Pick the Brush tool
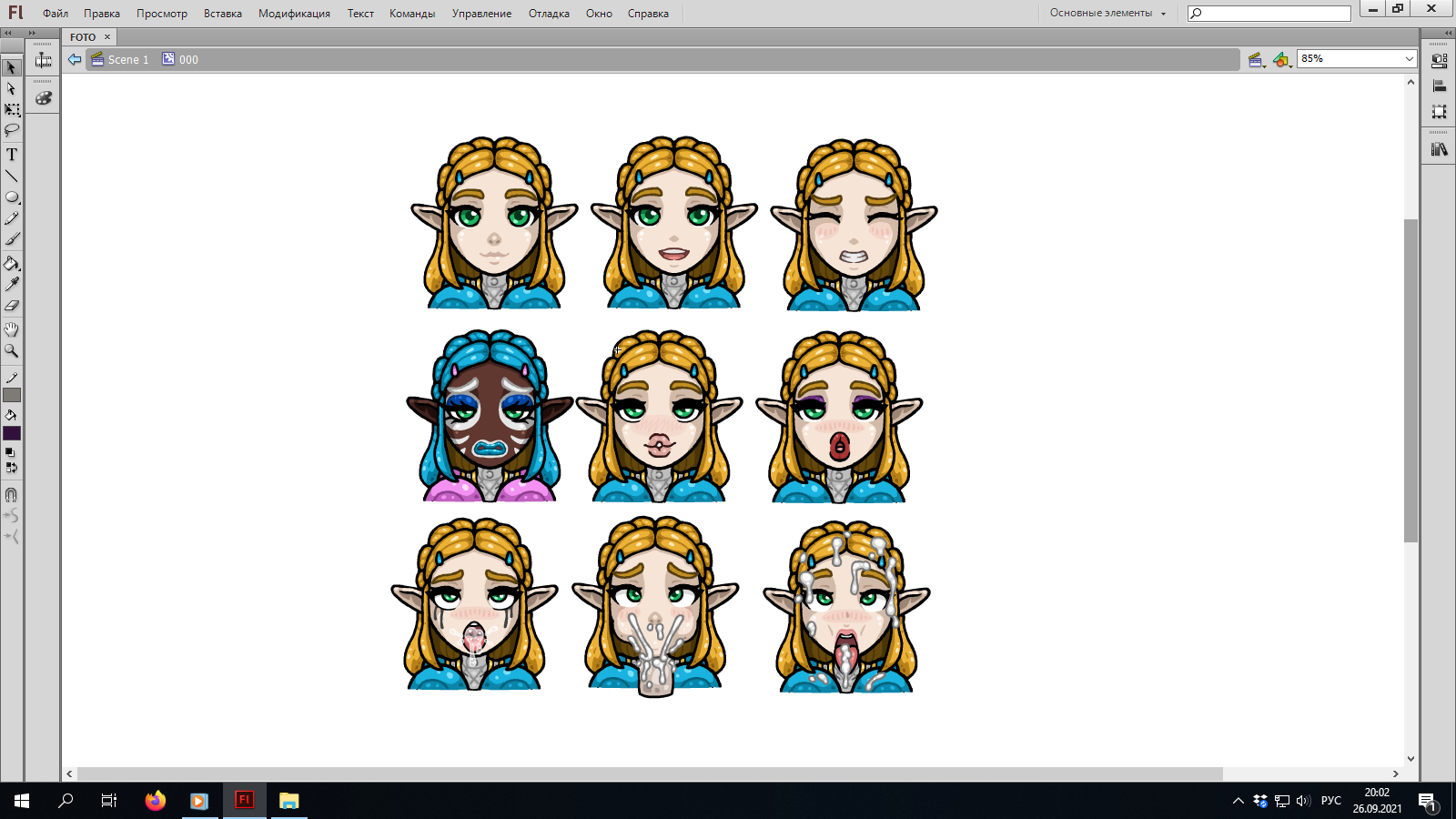Image resolution: width=1456 pixels, height=819 pixels. pos(12,239)
